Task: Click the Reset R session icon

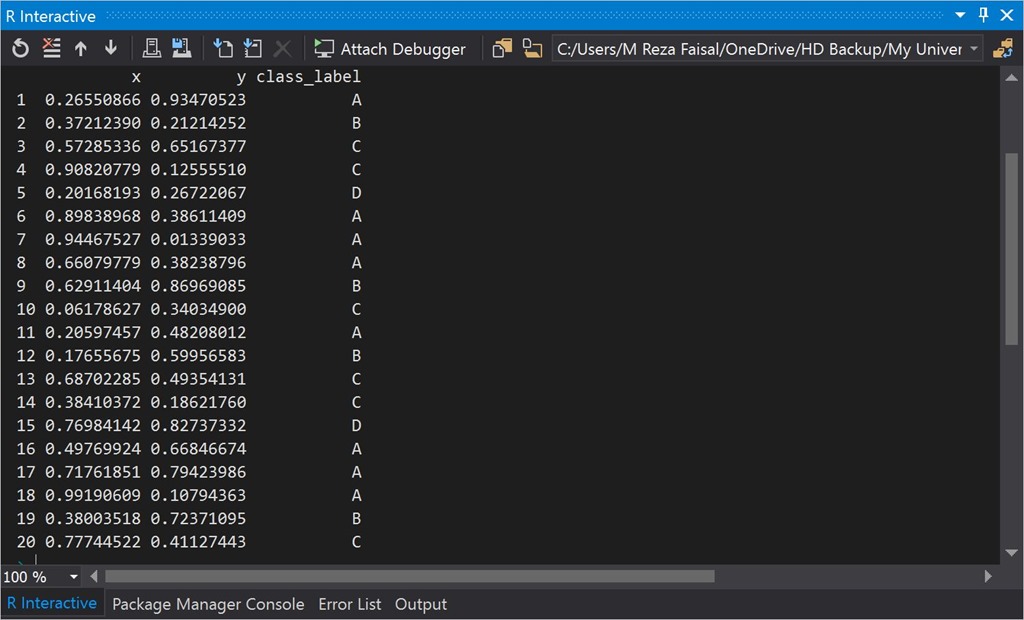Action: pyautogui.click(x=21, y=49)
